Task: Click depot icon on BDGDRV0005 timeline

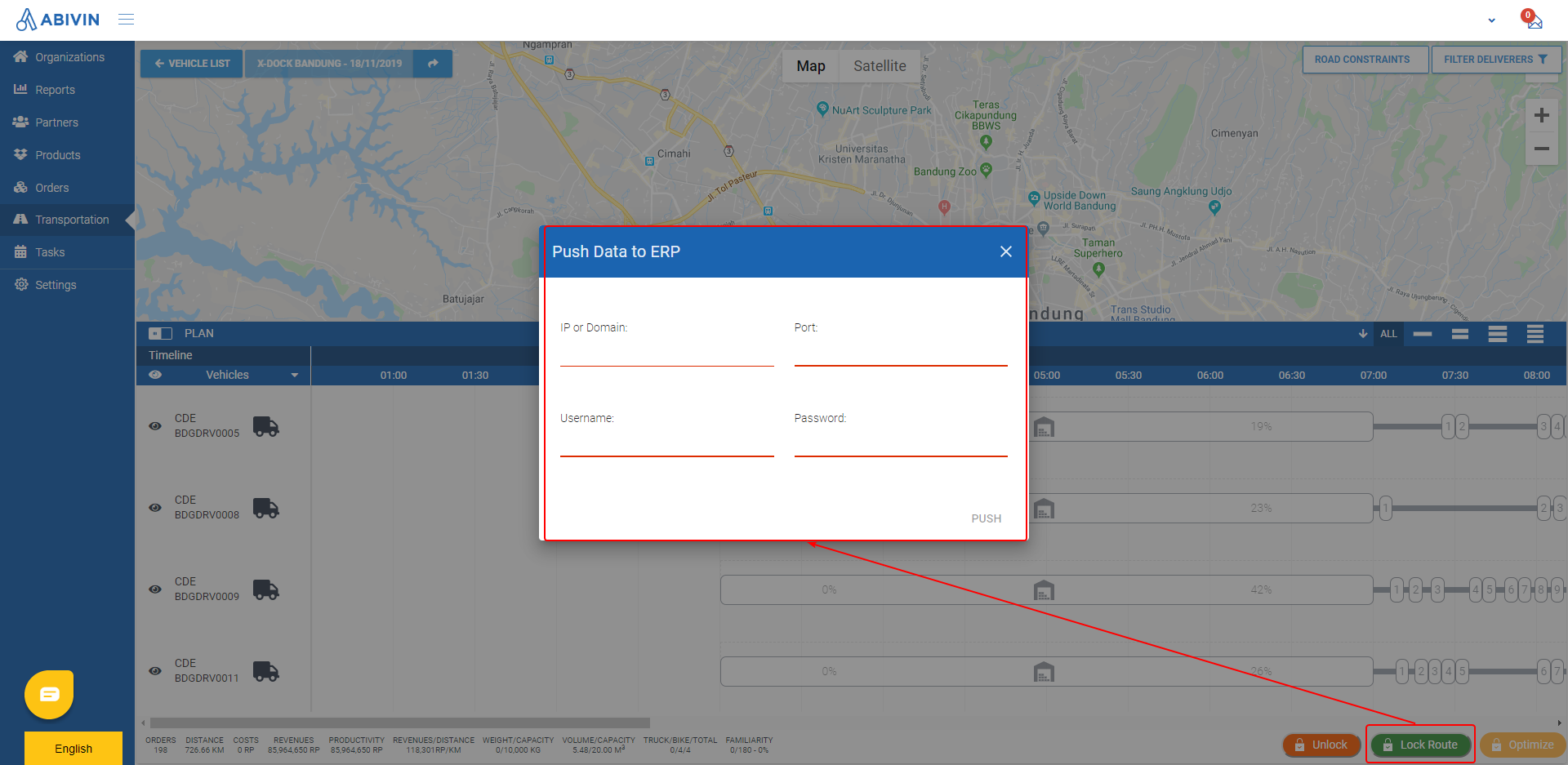Action: point(1044,426)
